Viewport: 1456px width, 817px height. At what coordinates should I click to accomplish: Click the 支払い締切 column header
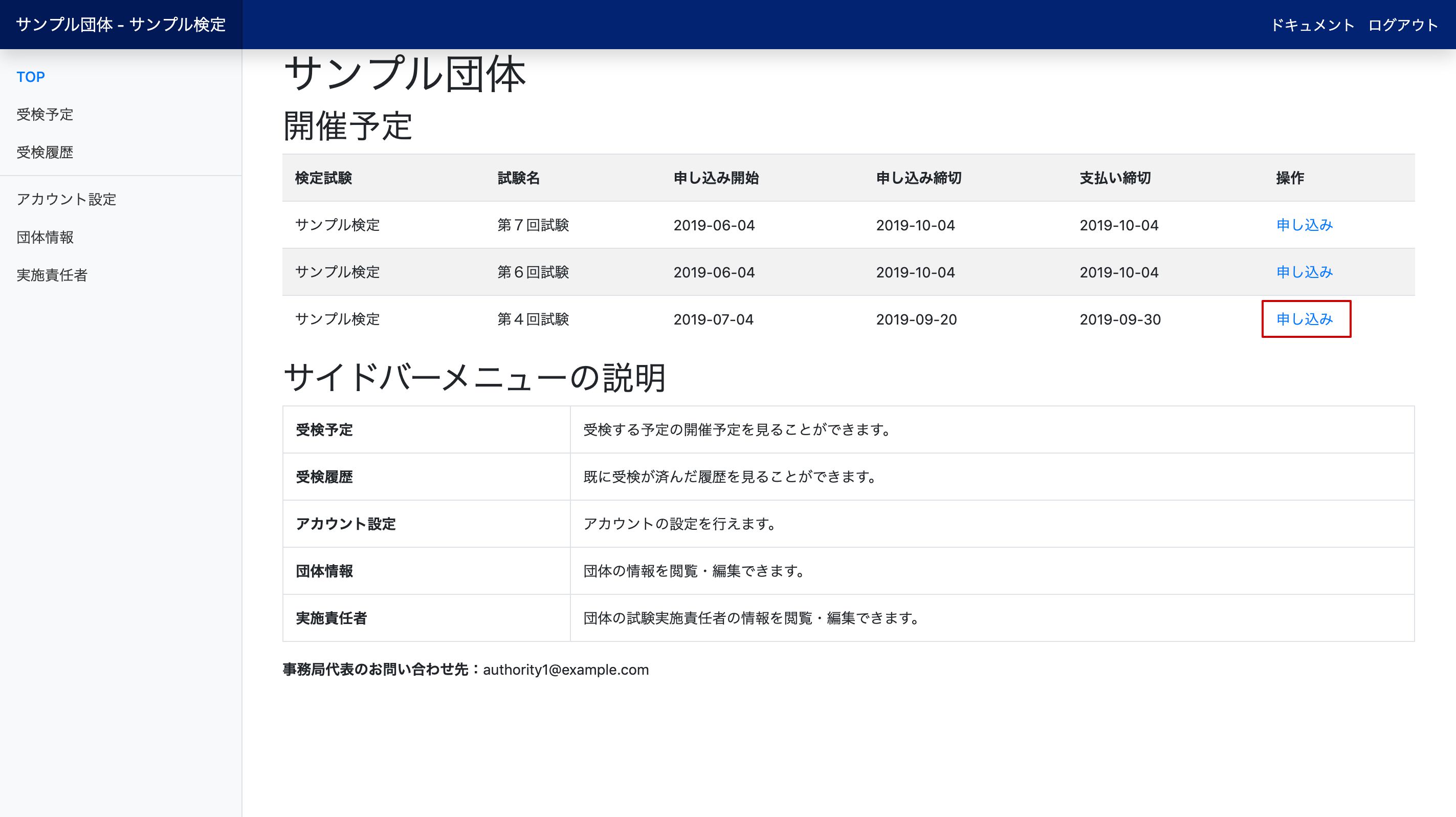[1115, 178]
